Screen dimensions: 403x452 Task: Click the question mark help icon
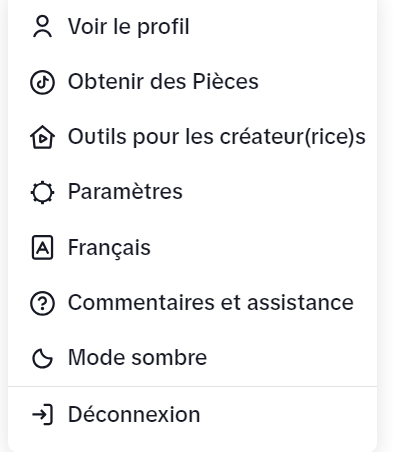pos(42,303)
